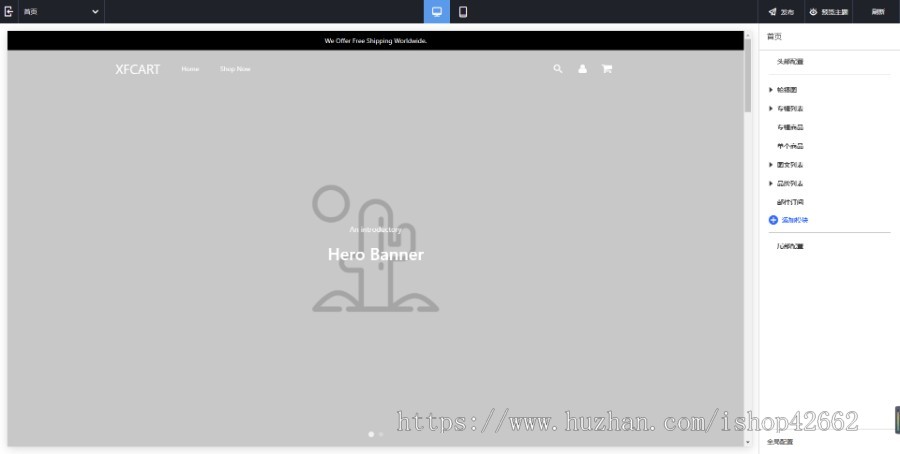Open the 邮件订阅 email subscription module
The width and height of the screenshot is (900, 454).
pos(790,202)
